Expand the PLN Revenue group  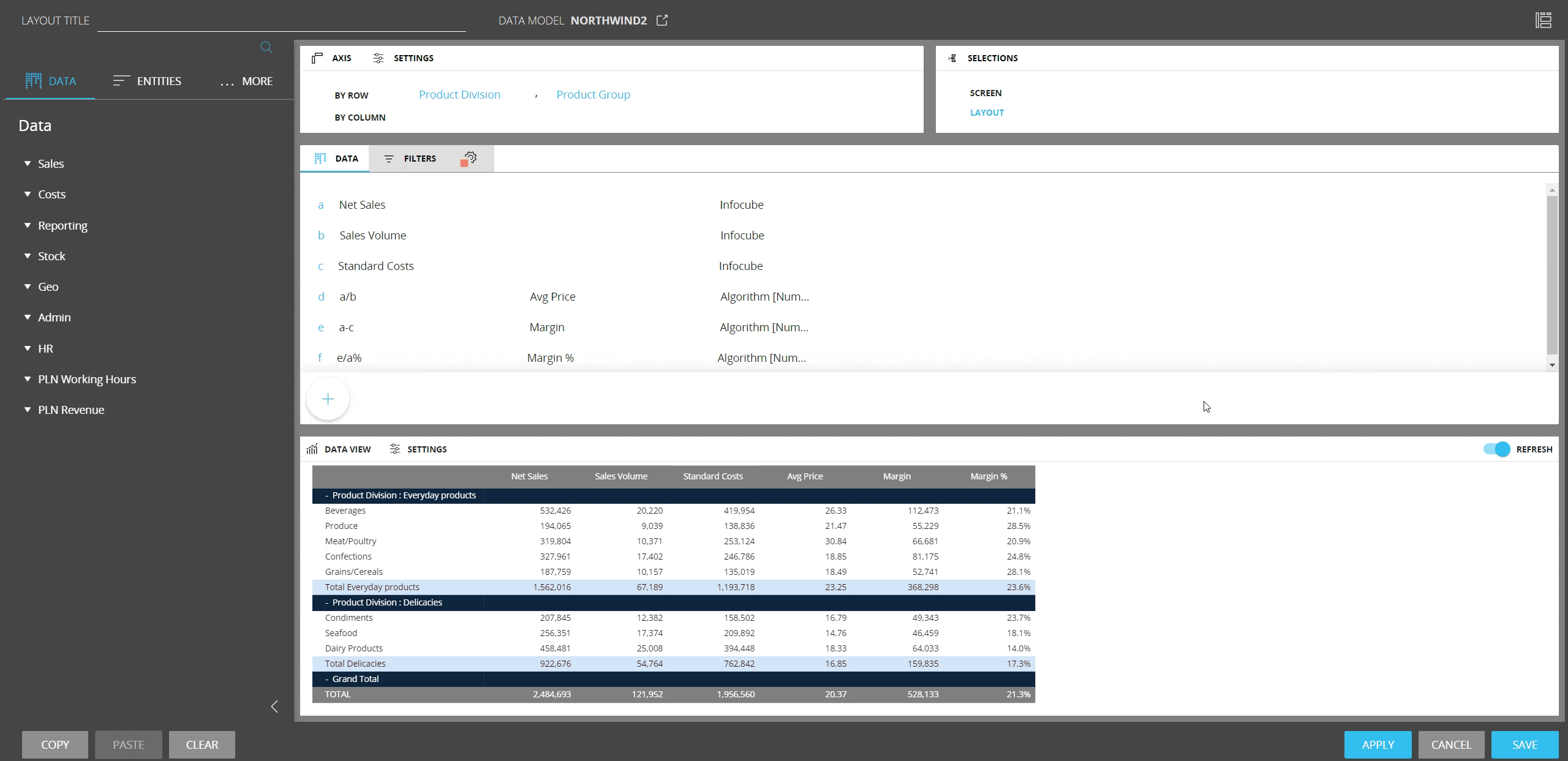tap(28, 410)
